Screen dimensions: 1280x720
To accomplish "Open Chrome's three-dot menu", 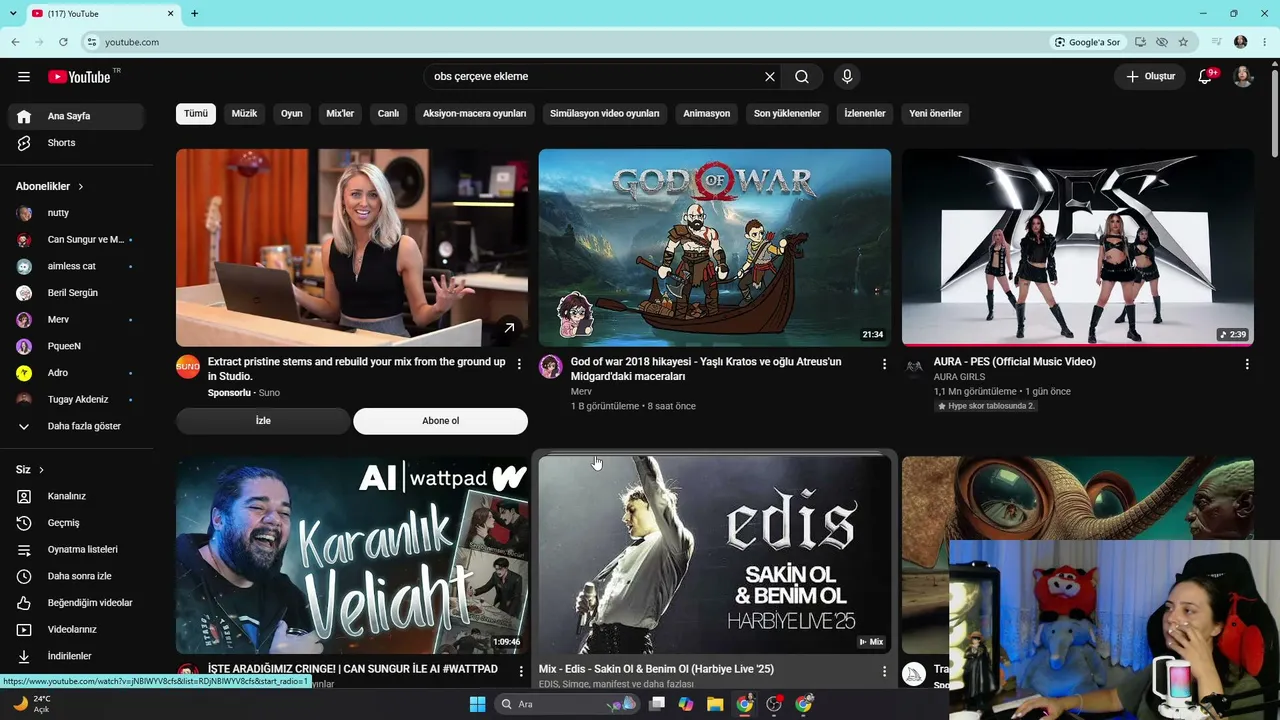I will pyautogui.click(x=1265, y=42).
